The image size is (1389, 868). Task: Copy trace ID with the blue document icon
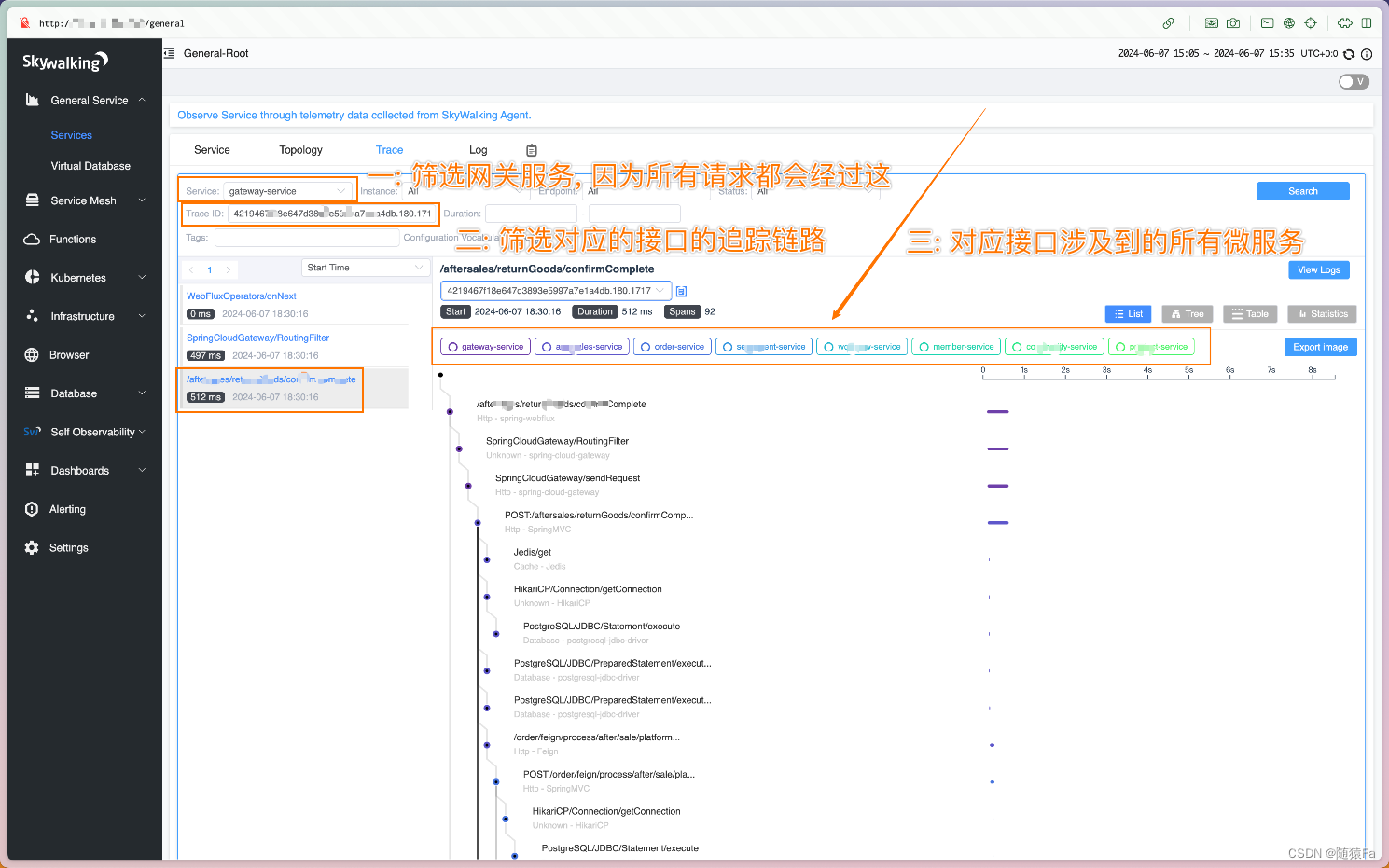click(681, 291)
